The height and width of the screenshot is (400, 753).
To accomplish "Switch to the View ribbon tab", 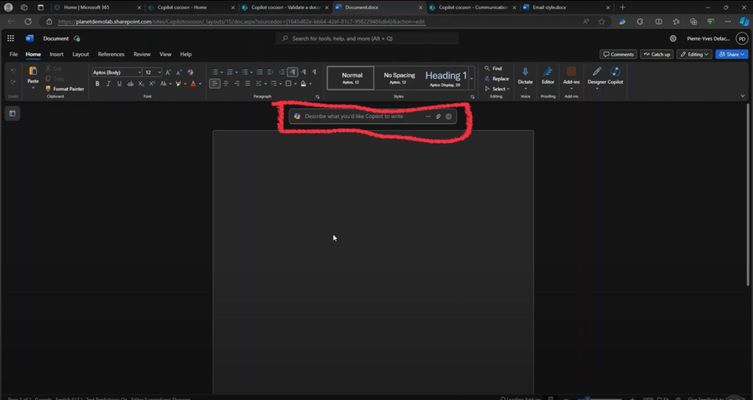I will (165, 54).
